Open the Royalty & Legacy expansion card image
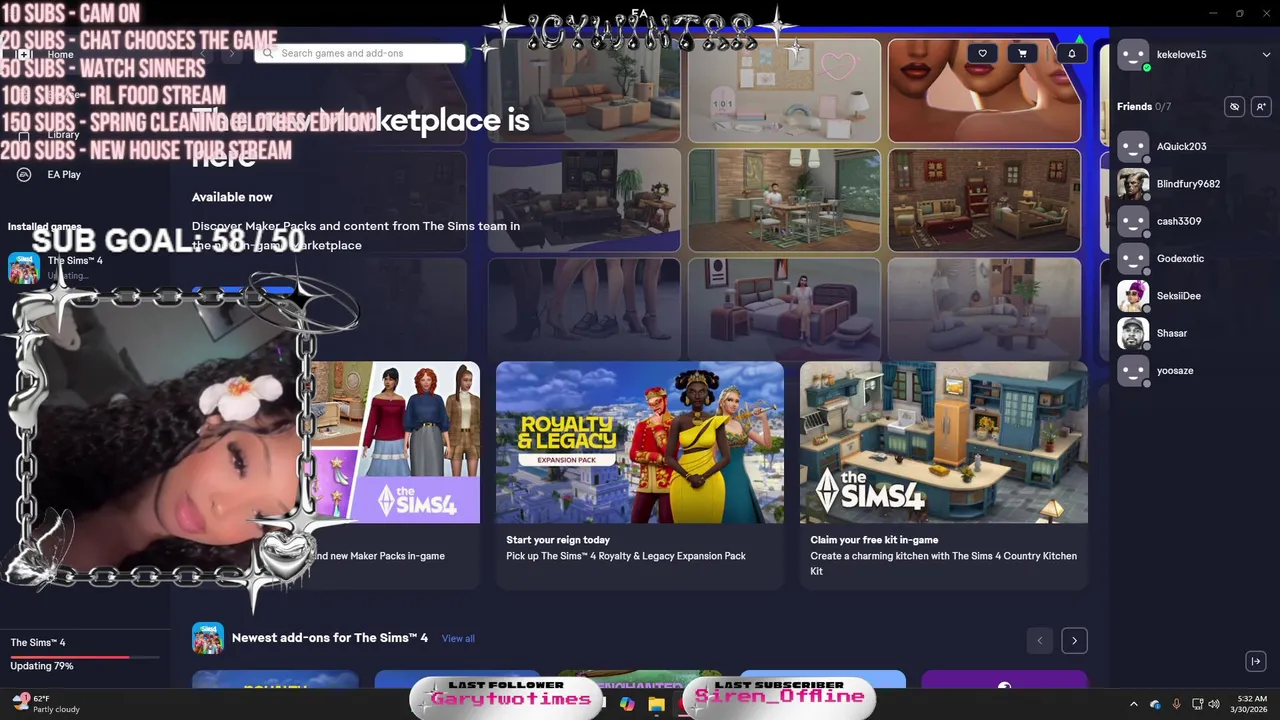 coord(640,442)
